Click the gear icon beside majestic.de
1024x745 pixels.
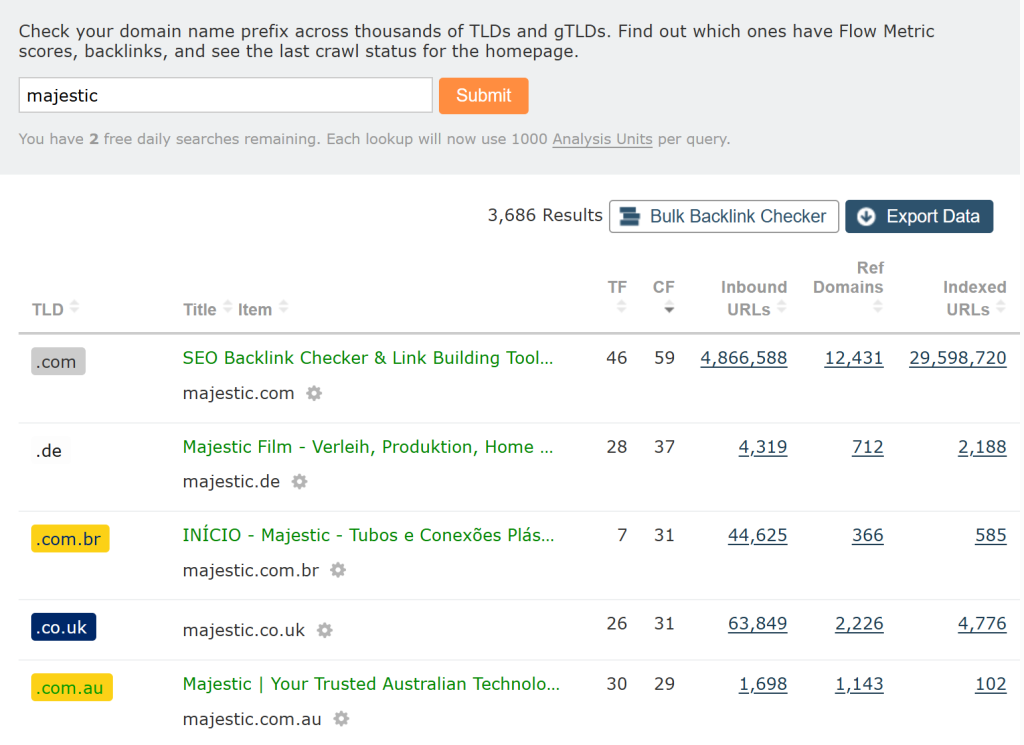tap(298, 482)
